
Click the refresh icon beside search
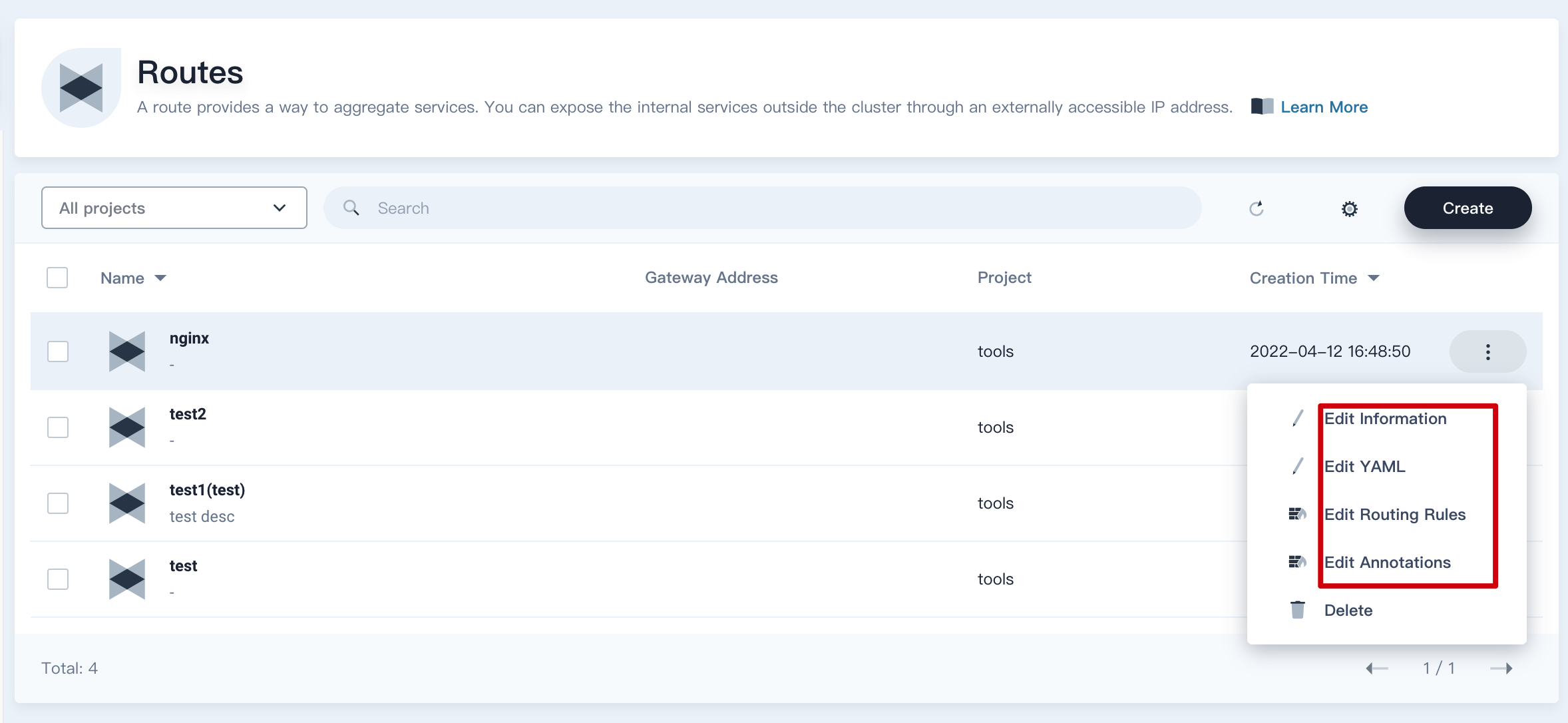tap(1256, 208)
